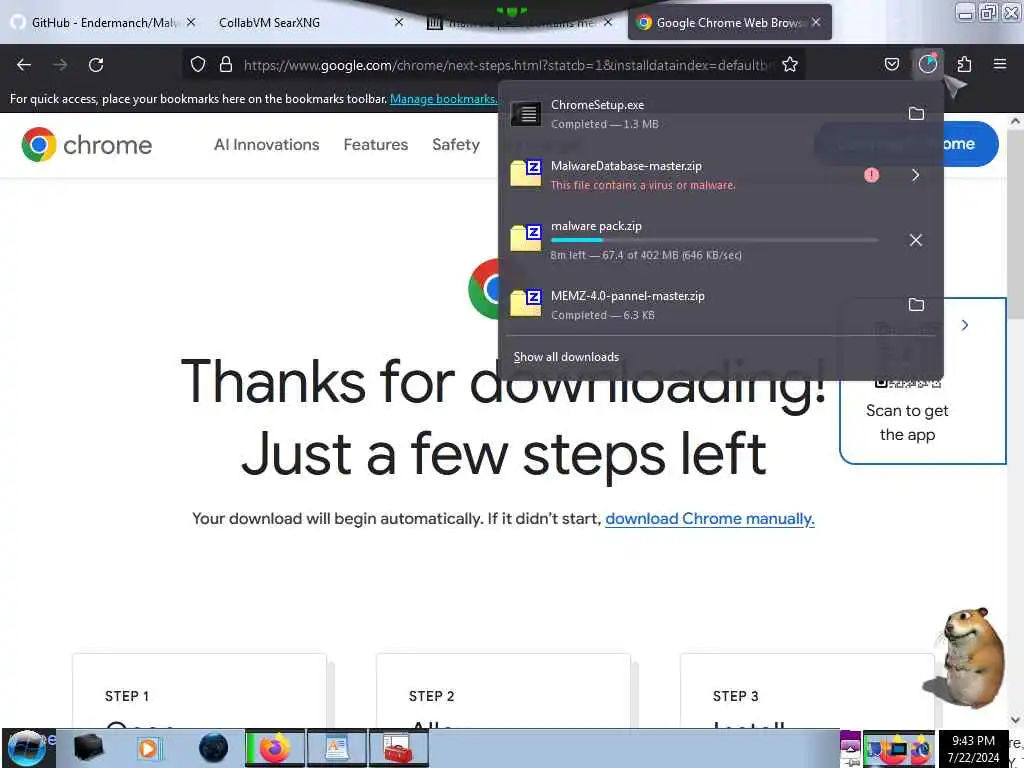
Task: Click the red warning icon on MalwareDatabase-master.zip
Action: click(x=871, y=175)
